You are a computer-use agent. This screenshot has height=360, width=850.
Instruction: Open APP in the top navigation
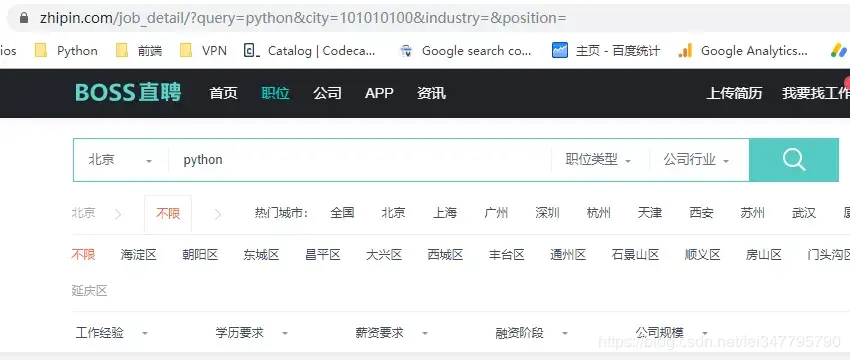[379, 93]
